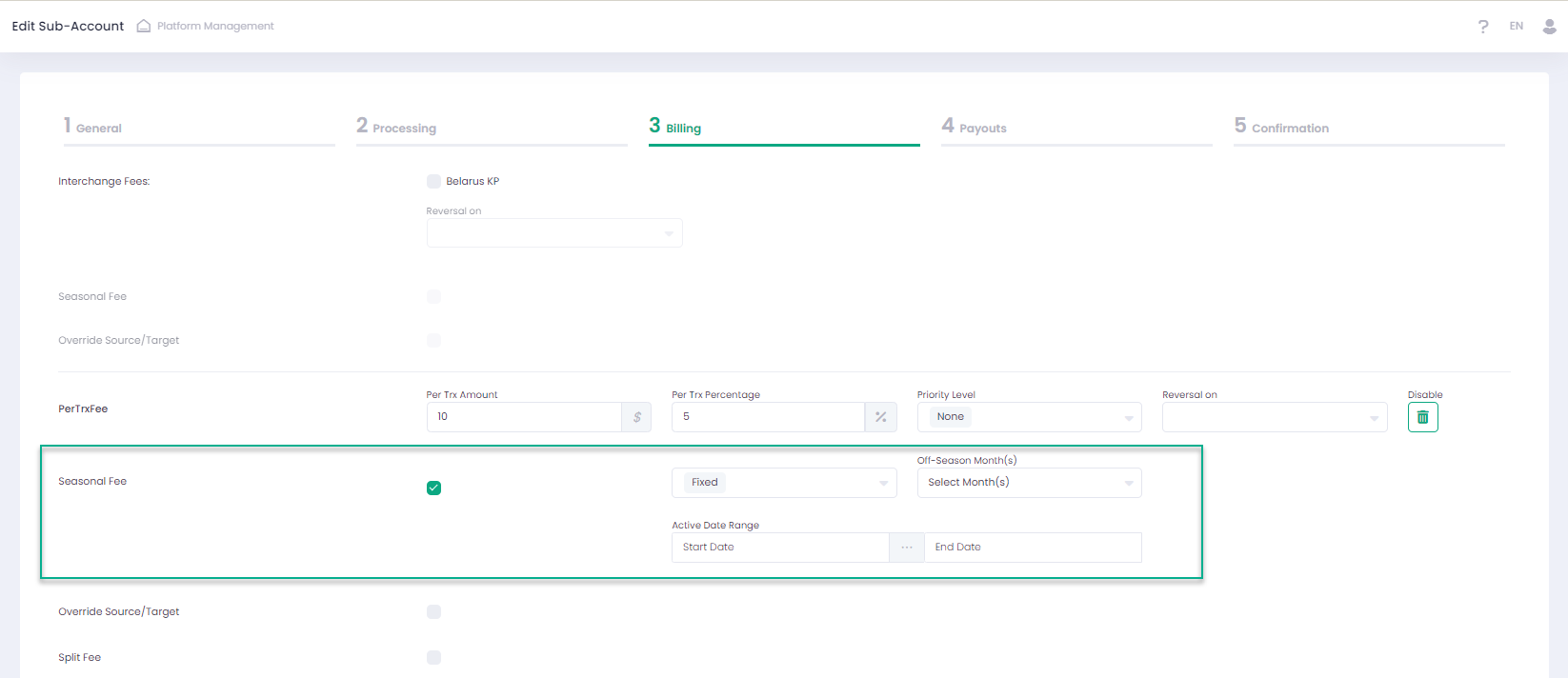
Task: Click the dollar sign icon in Per Trx Amount
Action: tap(636, 417)
